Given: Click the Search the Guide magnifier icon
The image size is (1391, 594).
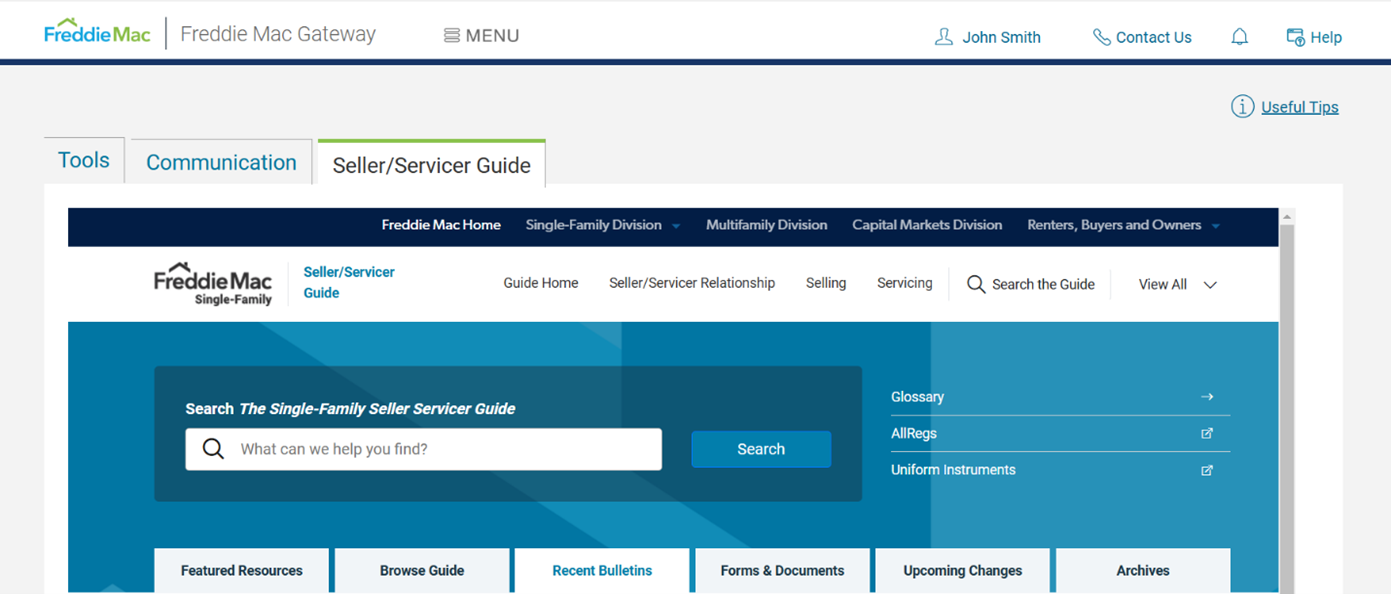Looking at the screenshot, I should click(x=976, y=284).
